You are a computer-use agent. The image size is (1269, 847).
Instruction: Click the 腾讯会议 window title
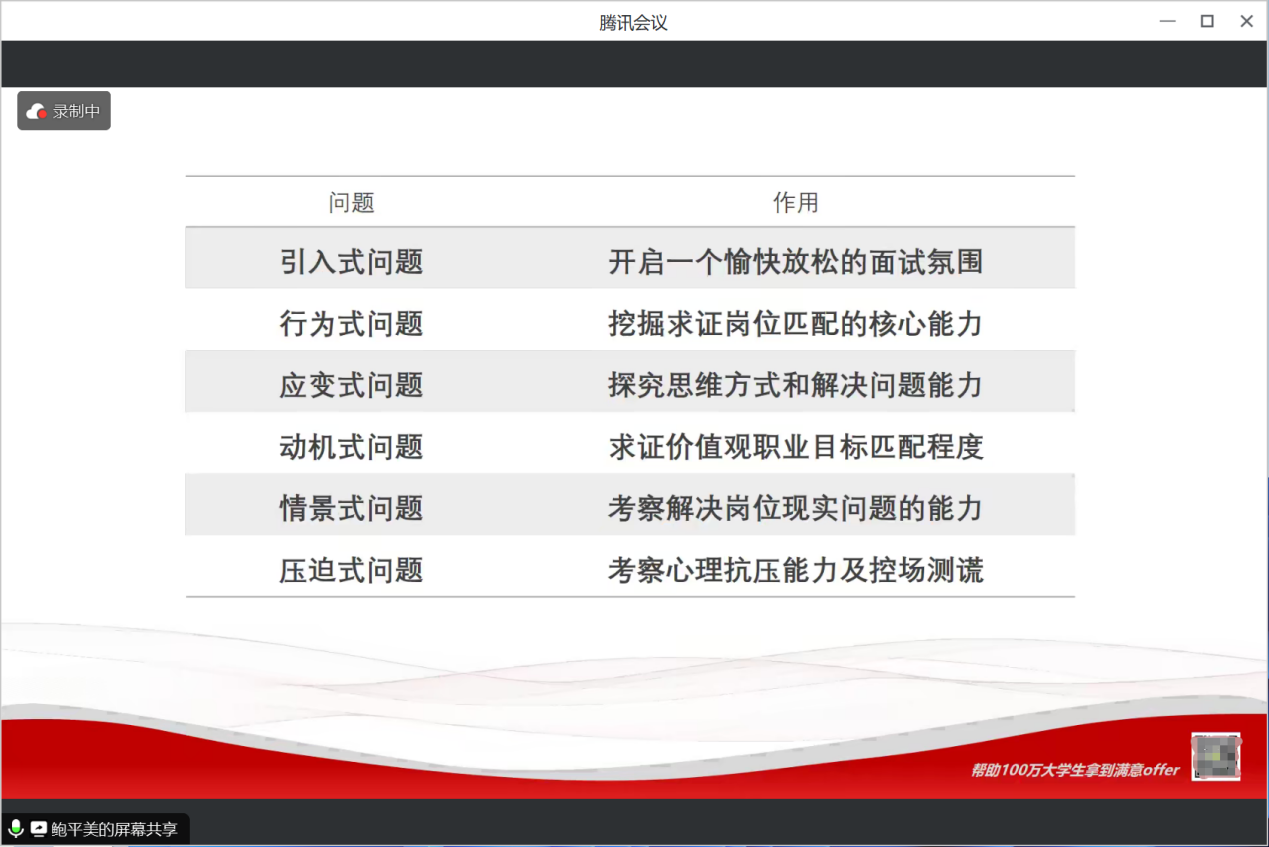(633, 22)
